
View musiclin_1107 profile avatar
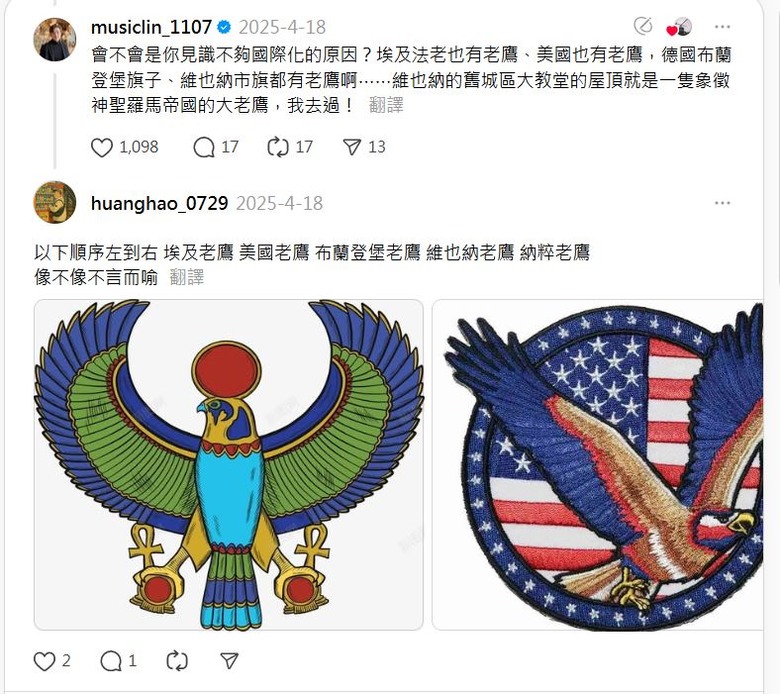point(55,39)
